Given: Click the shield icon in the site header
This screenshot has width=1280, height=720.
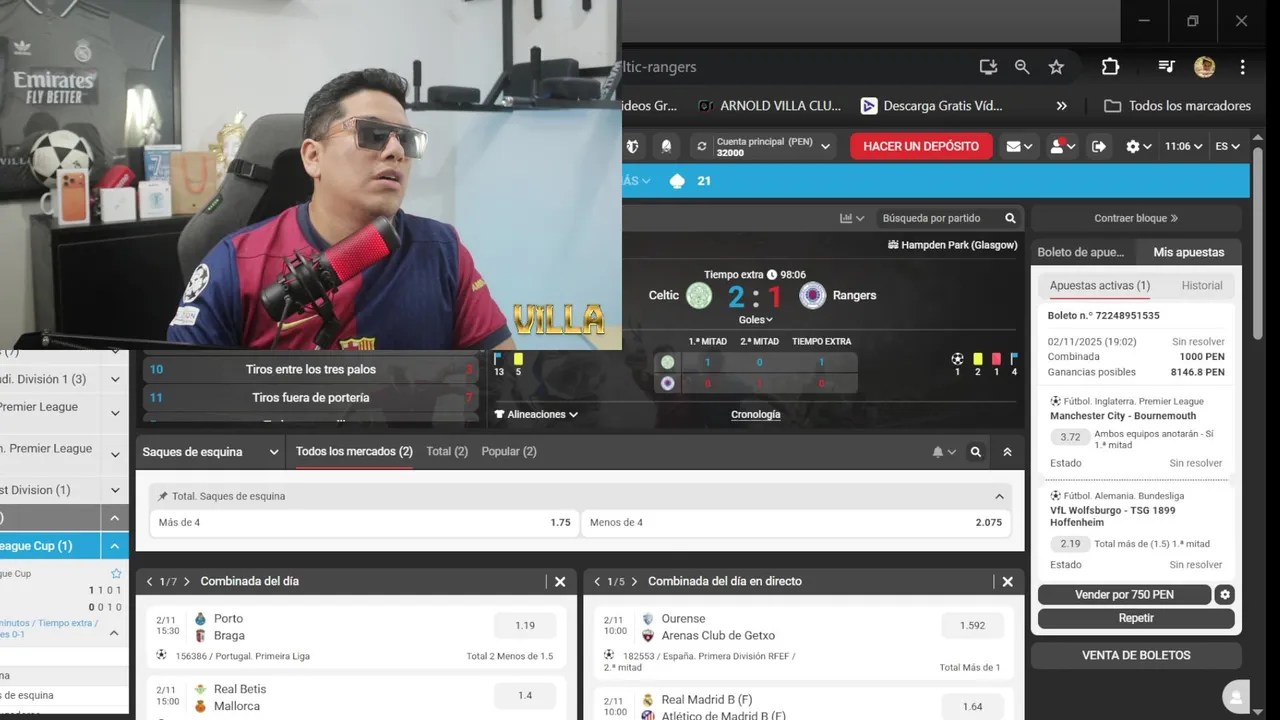Looking at the screenshot, I should 632,146.
